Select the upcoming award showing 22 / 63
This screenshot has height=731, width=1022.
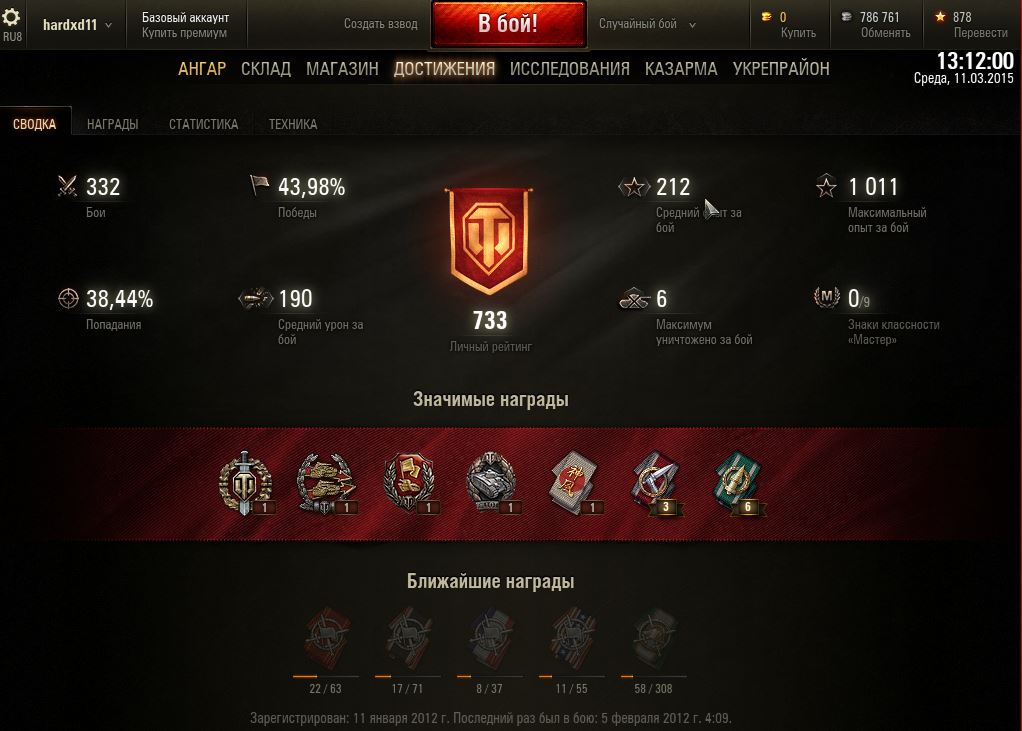tap(326, 640)
